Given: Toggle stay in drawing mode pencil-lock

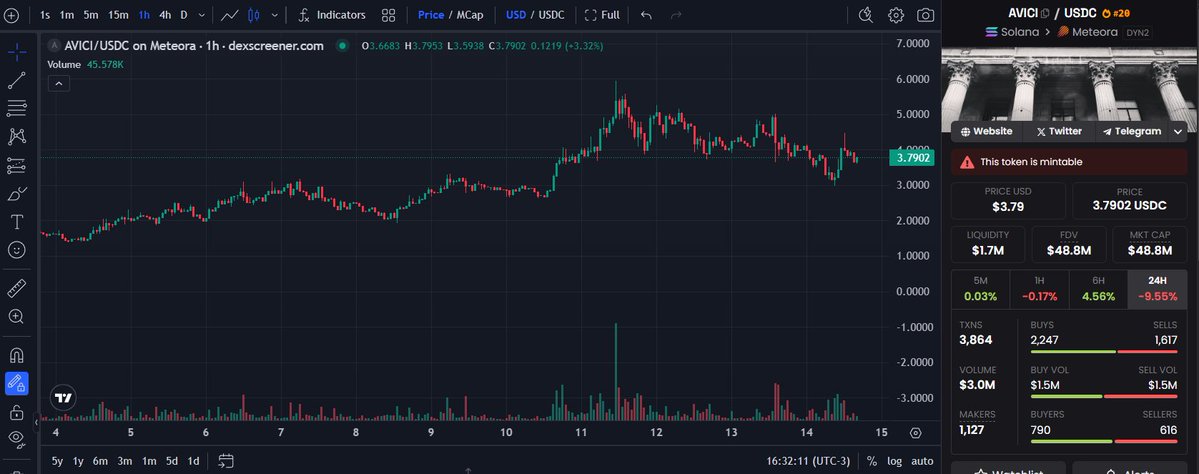Looking at the screenshot, I should point(17,383).
